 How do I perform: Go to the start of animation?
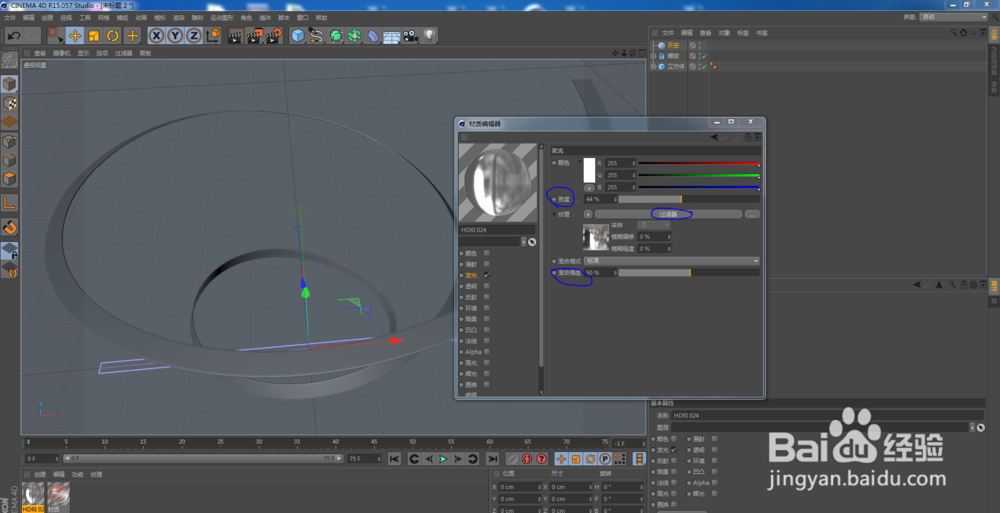[394, 459]
